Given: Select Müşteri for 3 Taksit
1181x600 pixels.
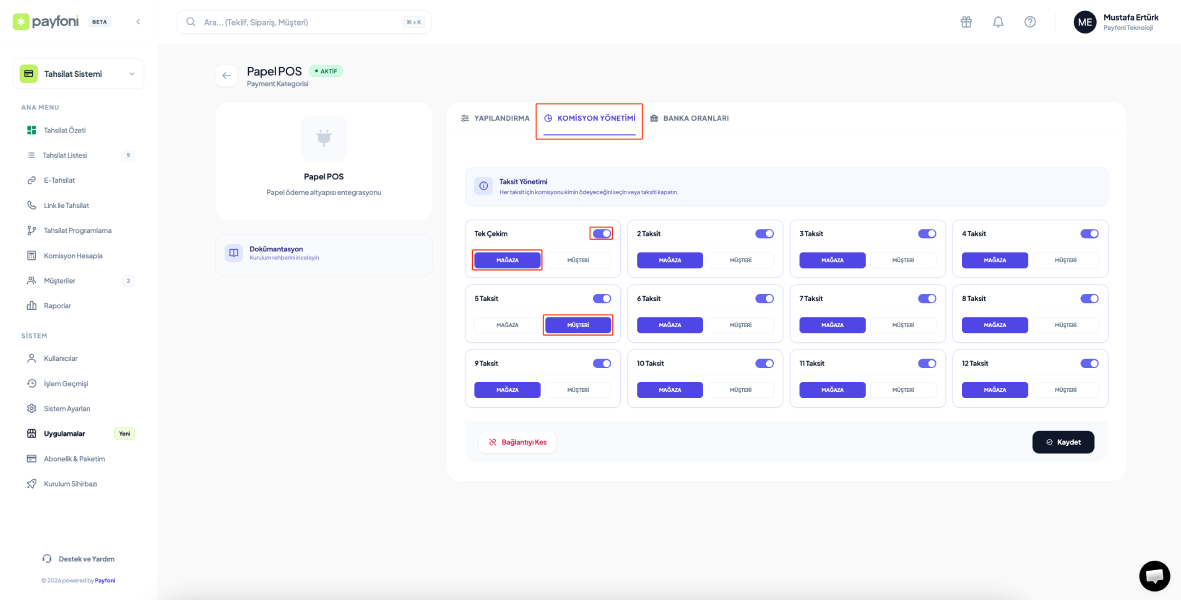Looking at the screenshot, I should (x=903, y=260).
